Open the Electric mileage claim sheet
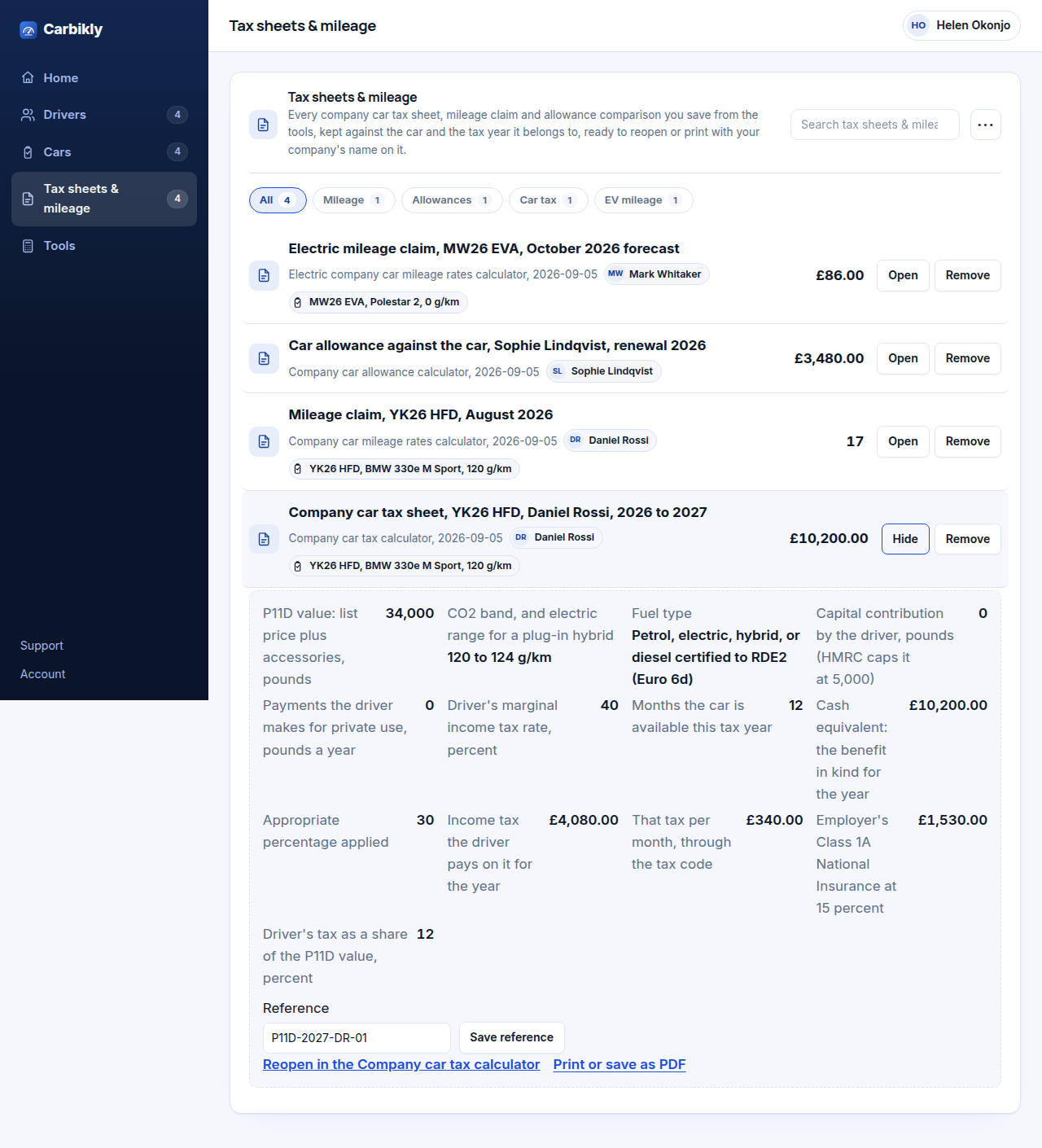The image size is (1042, 1148). [x=903, y=275]
